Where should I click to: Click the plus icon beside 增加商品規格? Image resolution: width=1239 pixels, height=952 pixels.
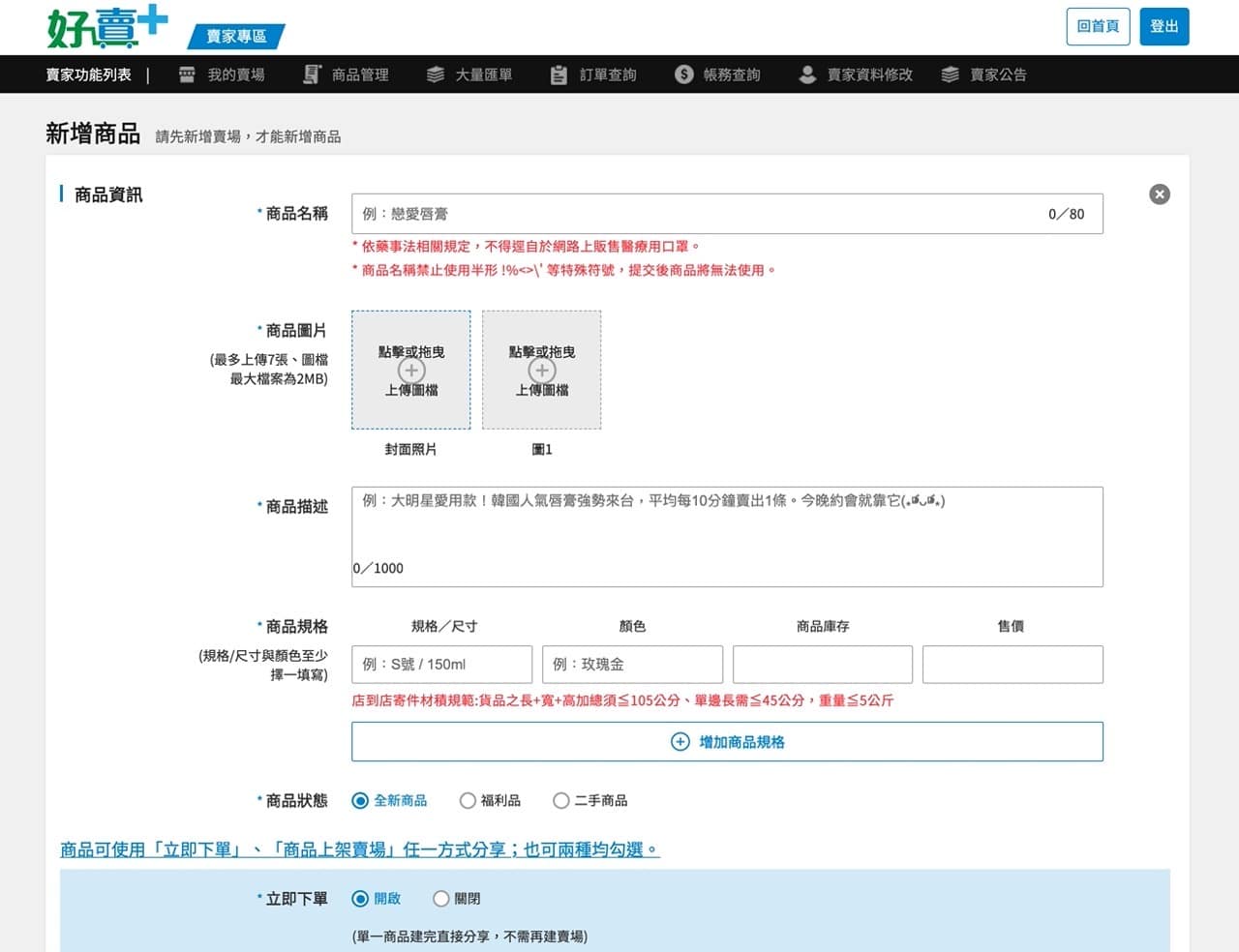(680, 742)
